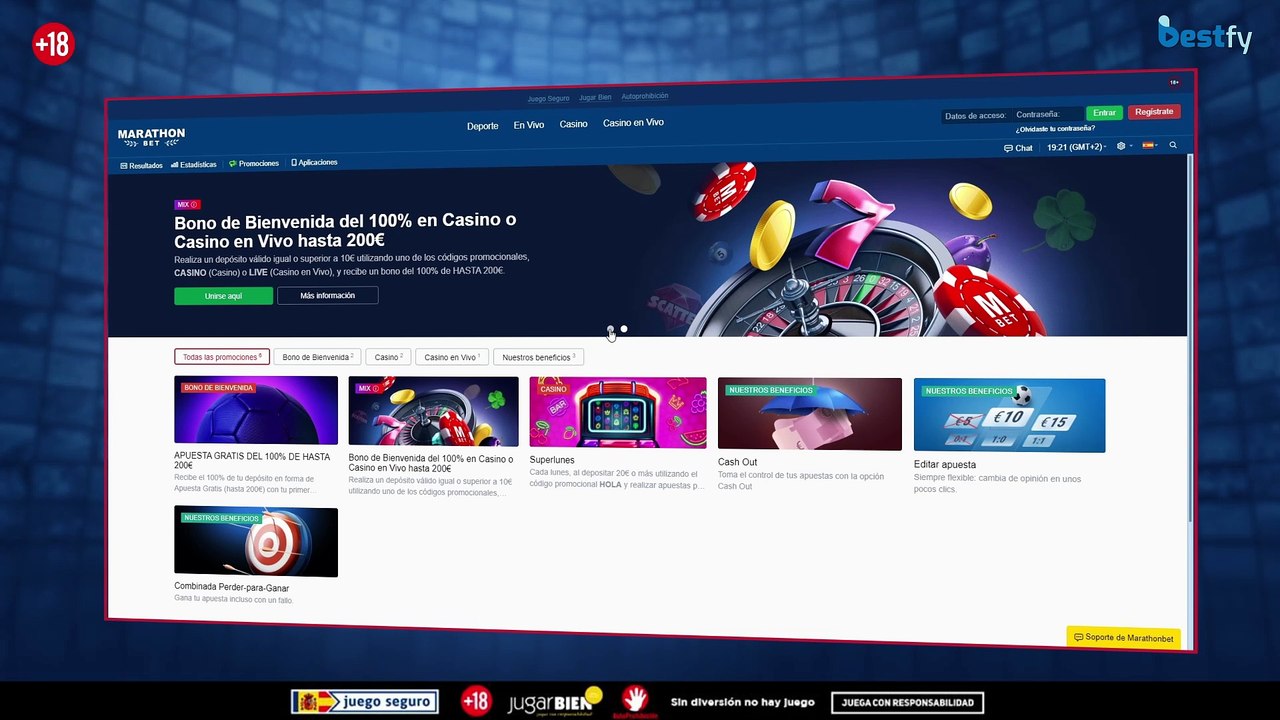
Task: Open the Juego Seguro top link
Action: tap(548, 99)
